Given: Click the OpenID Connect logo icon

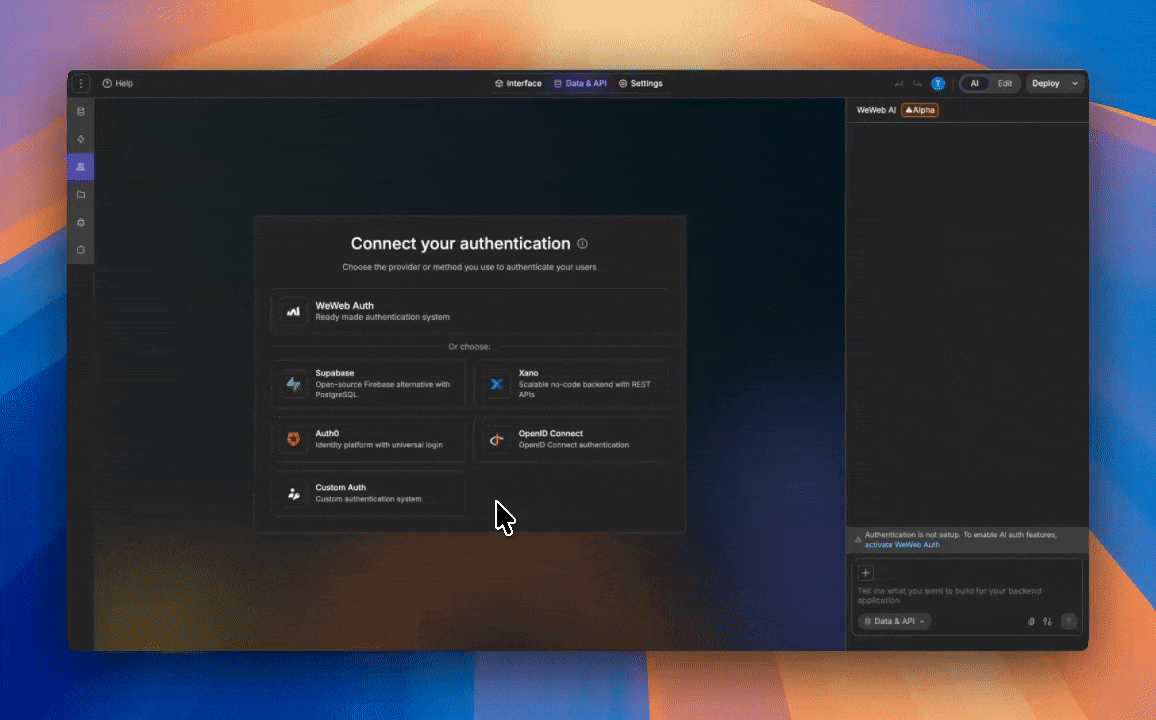Looking at the screenshot, I should [497, 439].
